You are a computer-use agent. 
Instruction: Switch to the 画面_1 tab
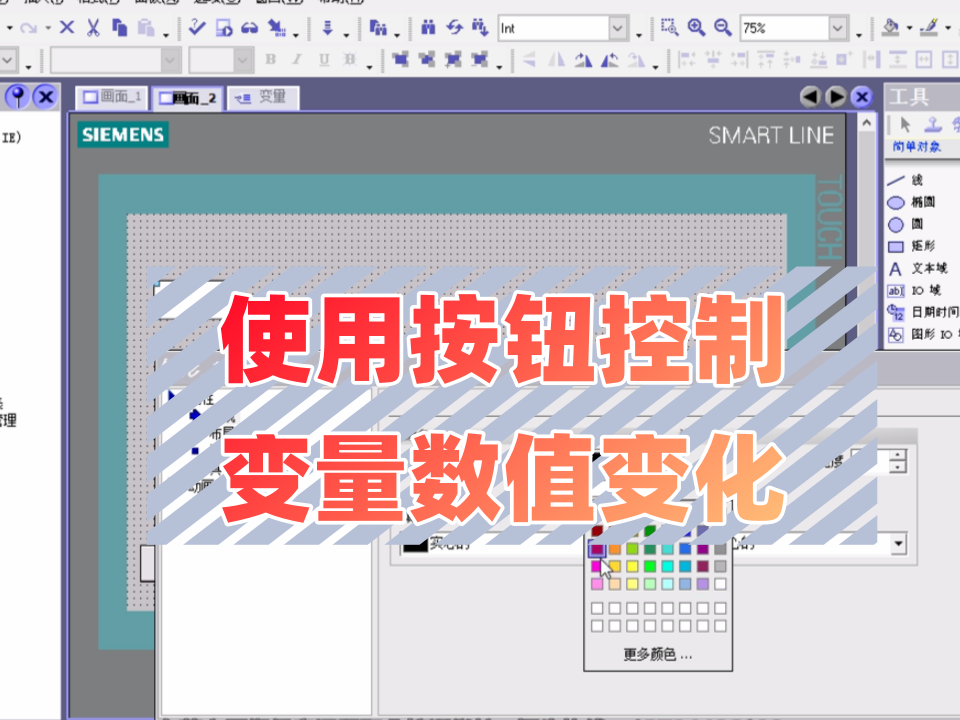[112, 97]
